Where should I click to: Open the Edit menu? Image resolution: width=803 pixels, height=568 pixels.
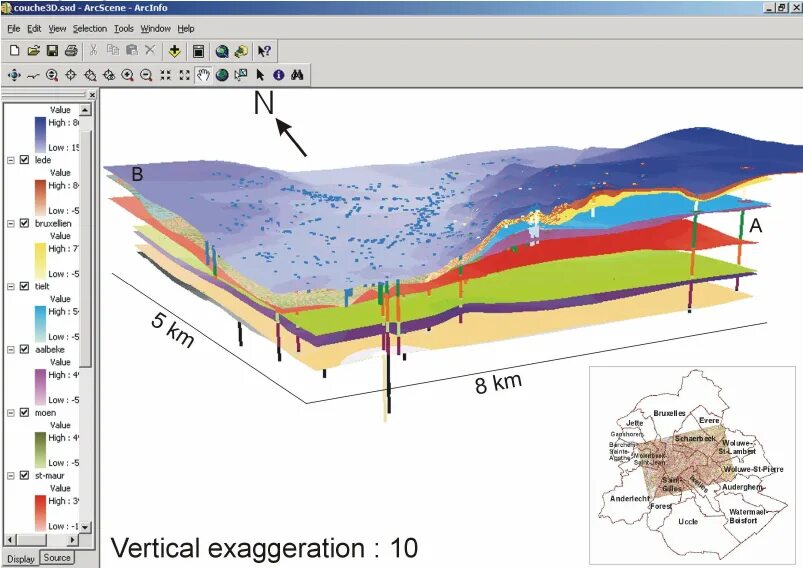pyautogui.click(x=34, y=29)
